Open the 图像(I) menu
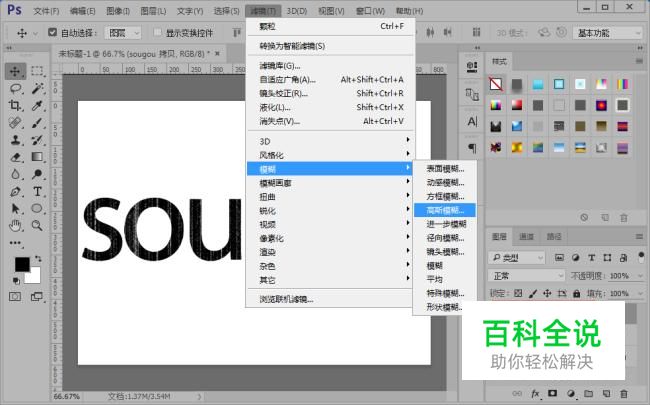Image resolution: width=650 pixels, height=405 pixels. 118,11
